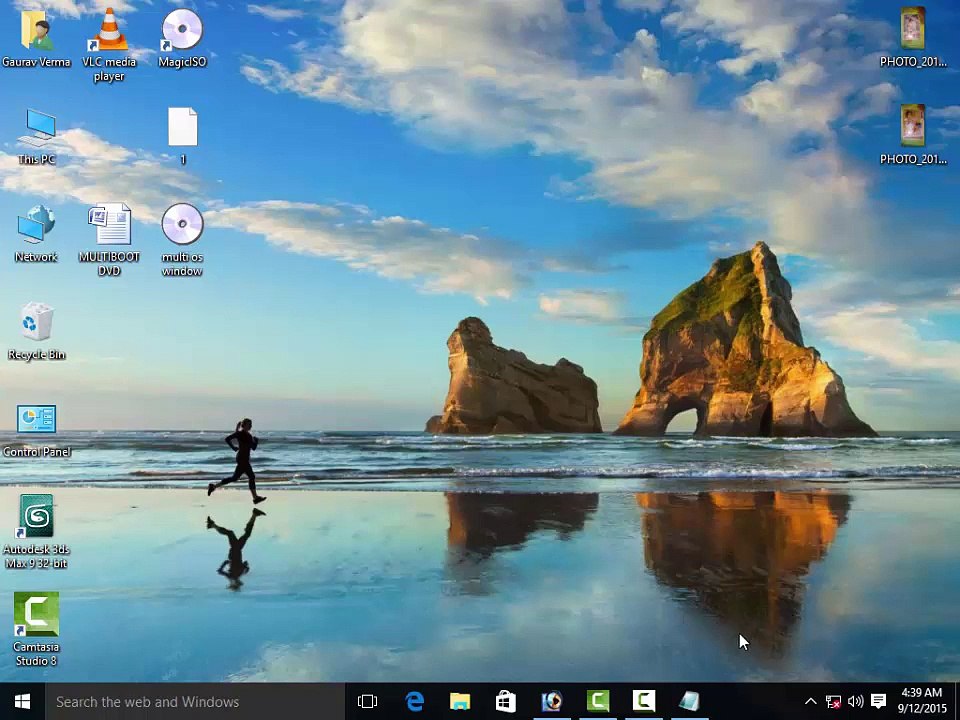
Task: Switch to white Camtasia Recorder taskbar icon
Action: [x=643, y=702]
